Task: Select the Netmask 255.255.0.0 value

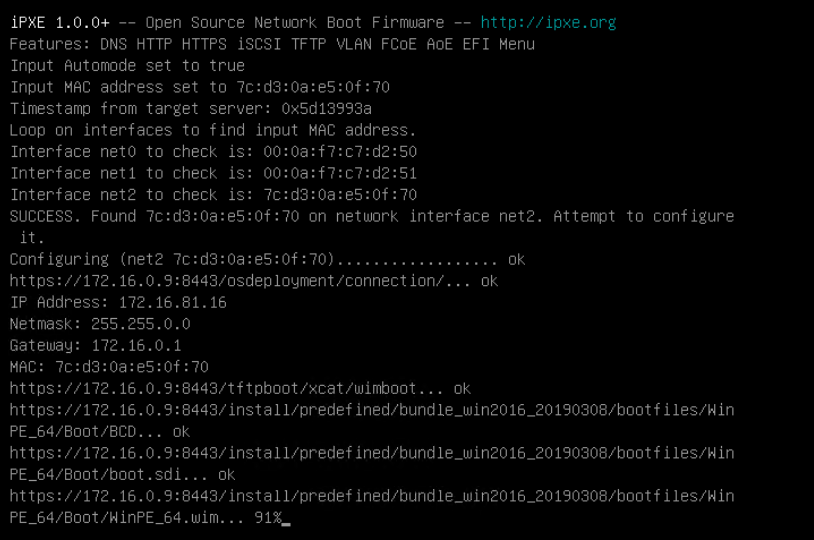Action: [141, 325]
